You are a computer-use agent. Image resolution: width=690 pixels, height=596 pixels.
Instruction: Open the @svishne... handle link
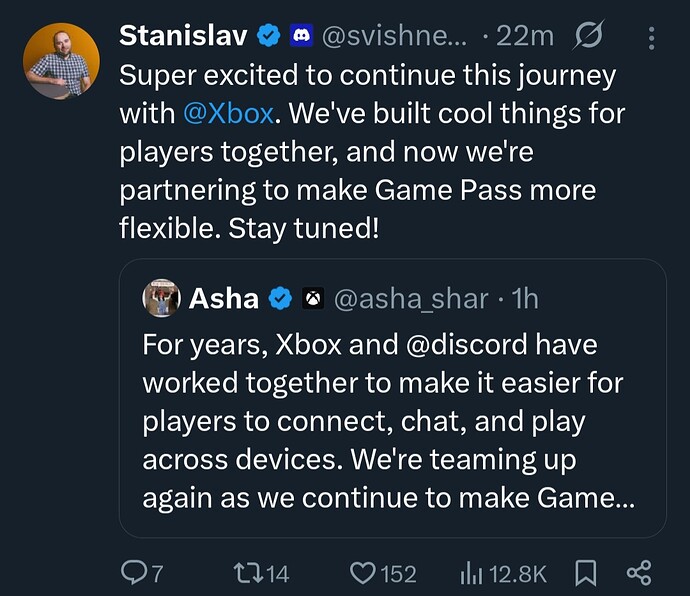pyautogui.click(x=394, y=36)
